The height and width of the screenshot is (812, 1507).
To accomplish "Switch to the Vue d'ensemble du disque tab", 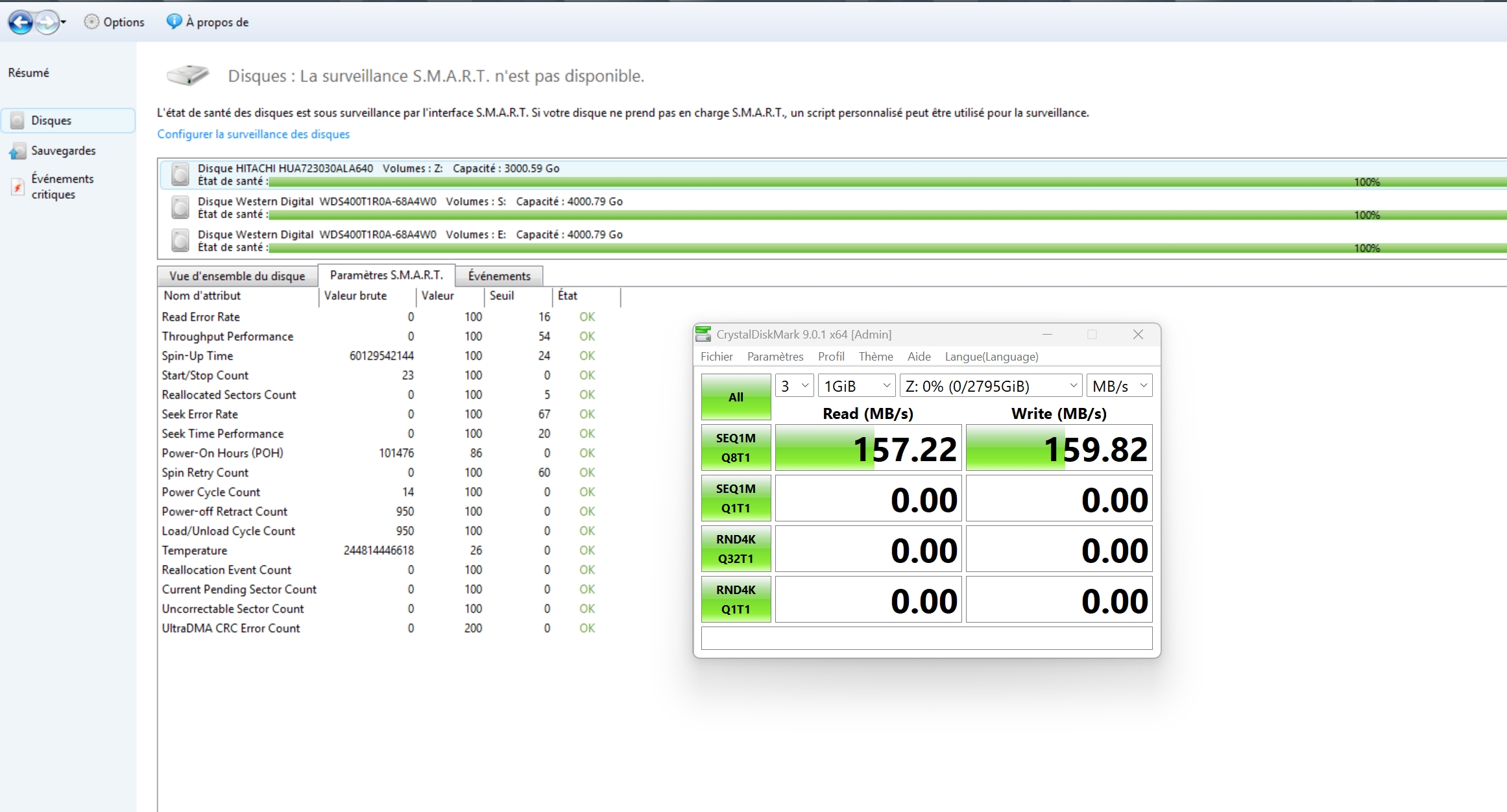I will (x=237, y=276).
